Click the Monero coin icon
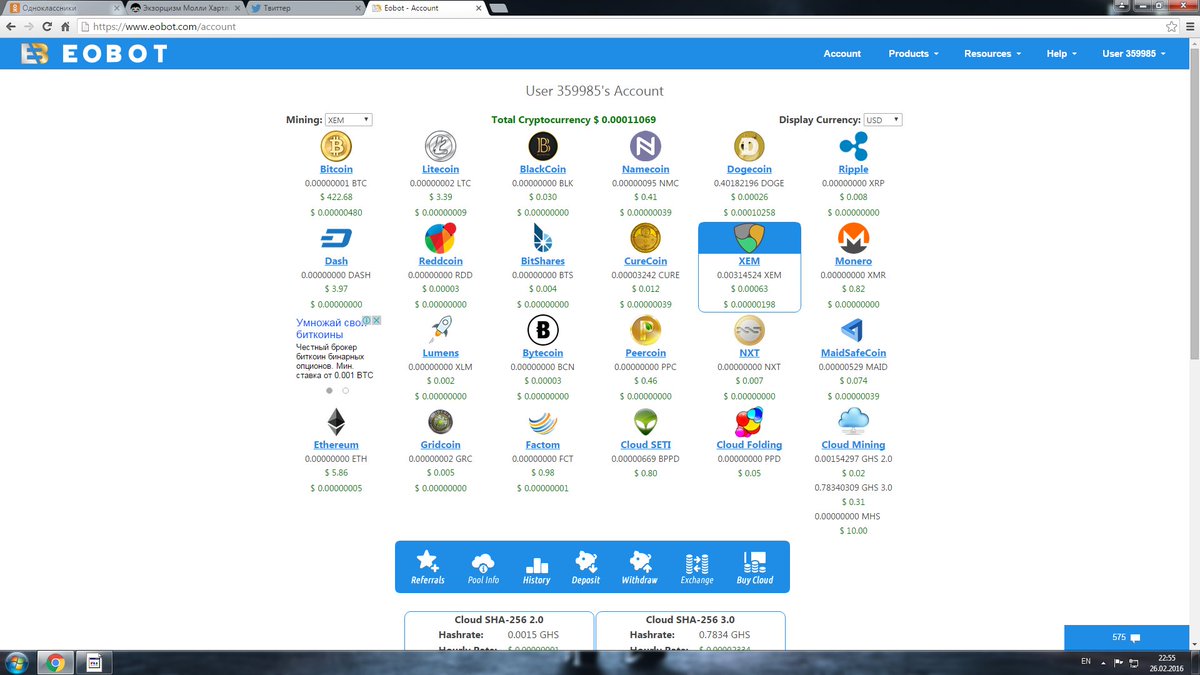Viewport: 1200px width, 675px height. (x=852, y=238)
